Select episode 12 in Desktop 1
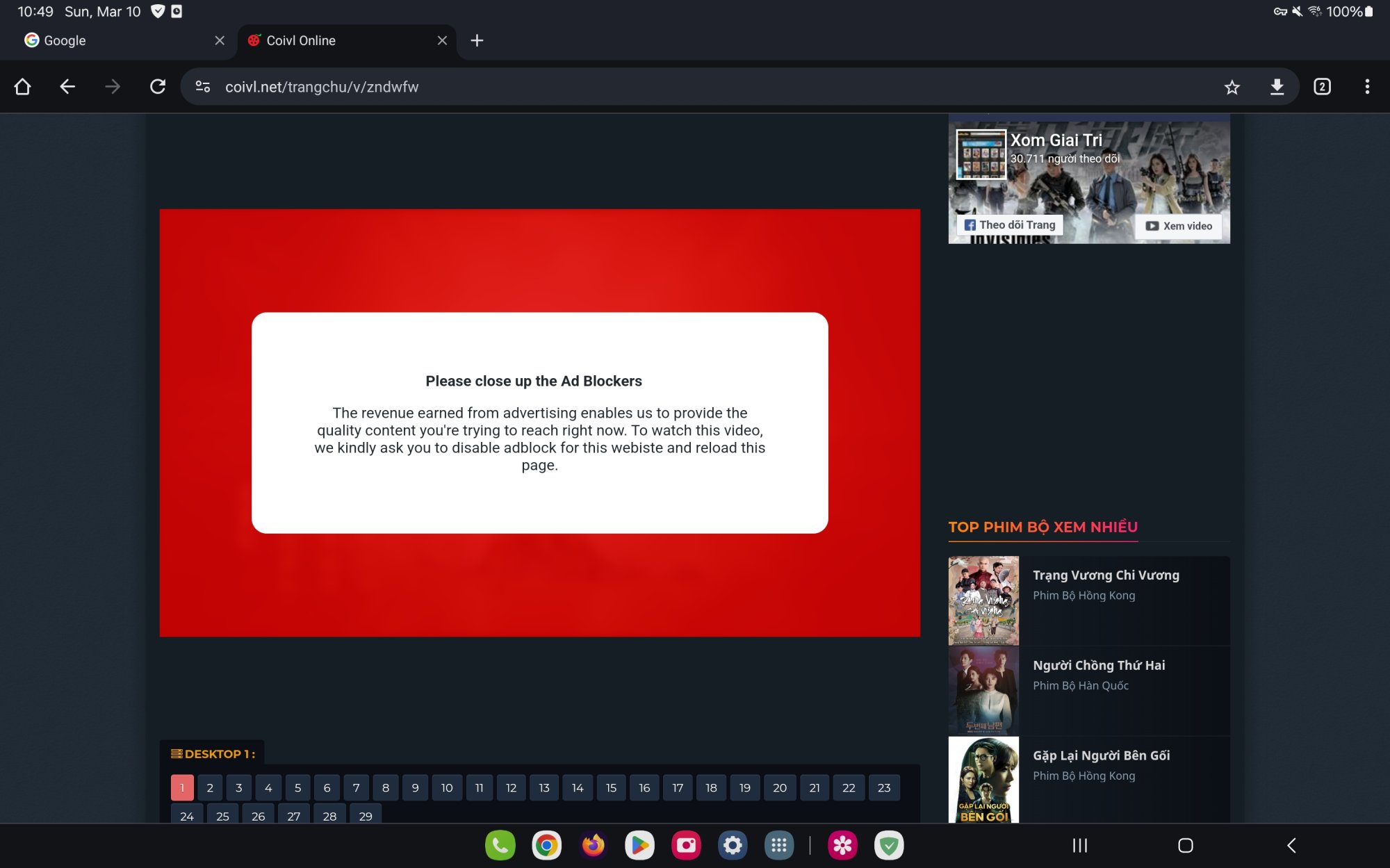This screenshot has height=868, width=1390. click(x=511, y=787)
